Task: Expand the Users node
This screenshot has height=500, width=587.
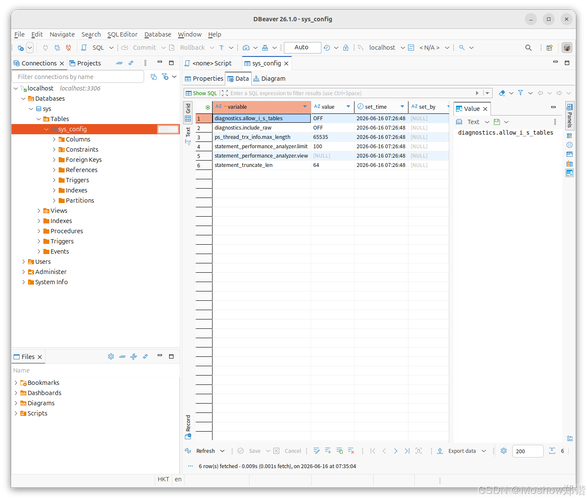Action: [x=24, y=262]
